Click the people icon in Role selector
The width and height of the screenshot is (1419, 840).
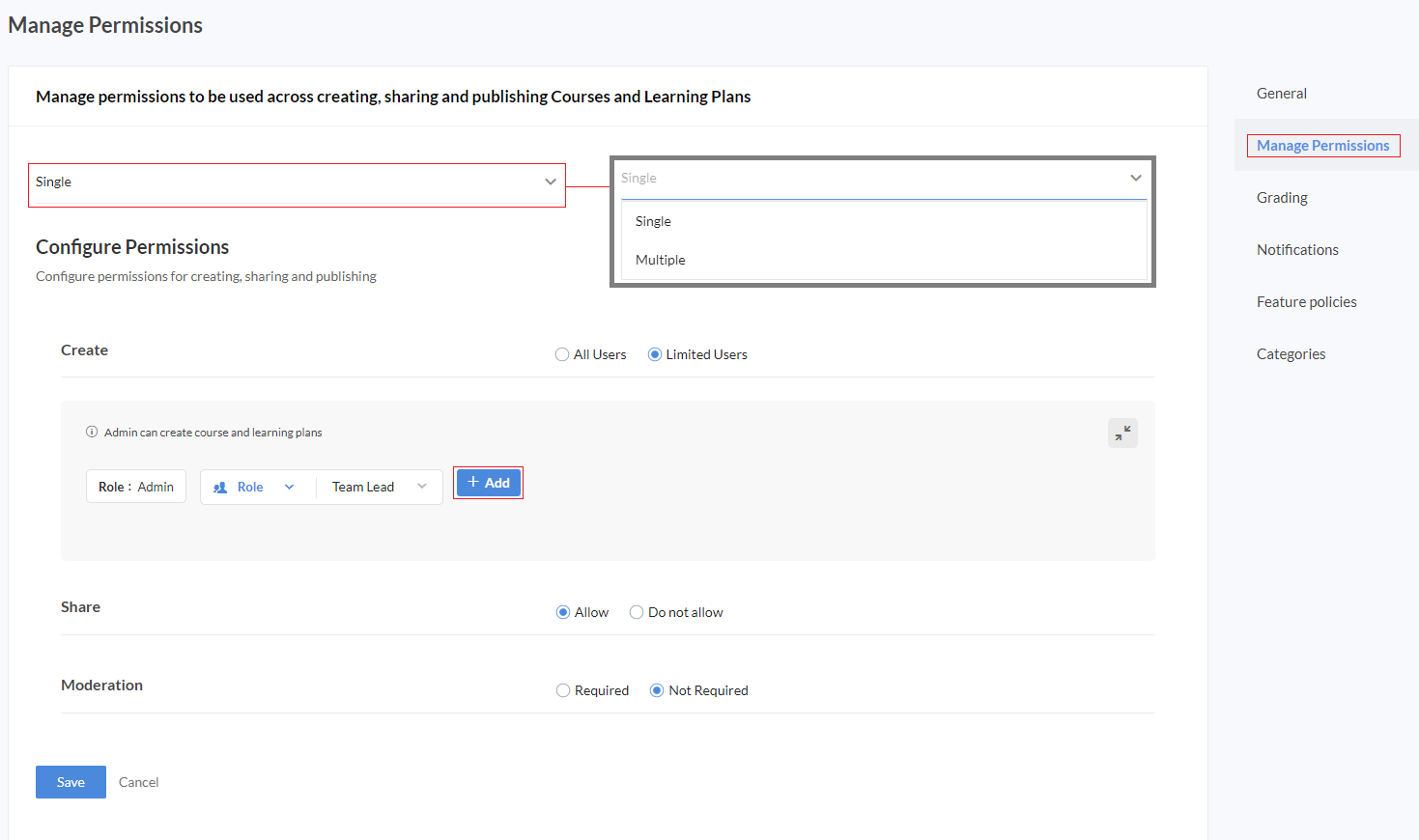click(220, 488)
